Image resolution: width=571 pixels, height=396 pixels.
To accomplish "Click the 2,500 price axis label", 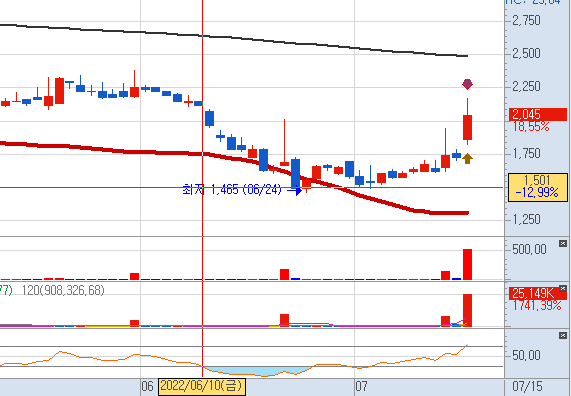I will pyautogui.click(x=526, y=54).
